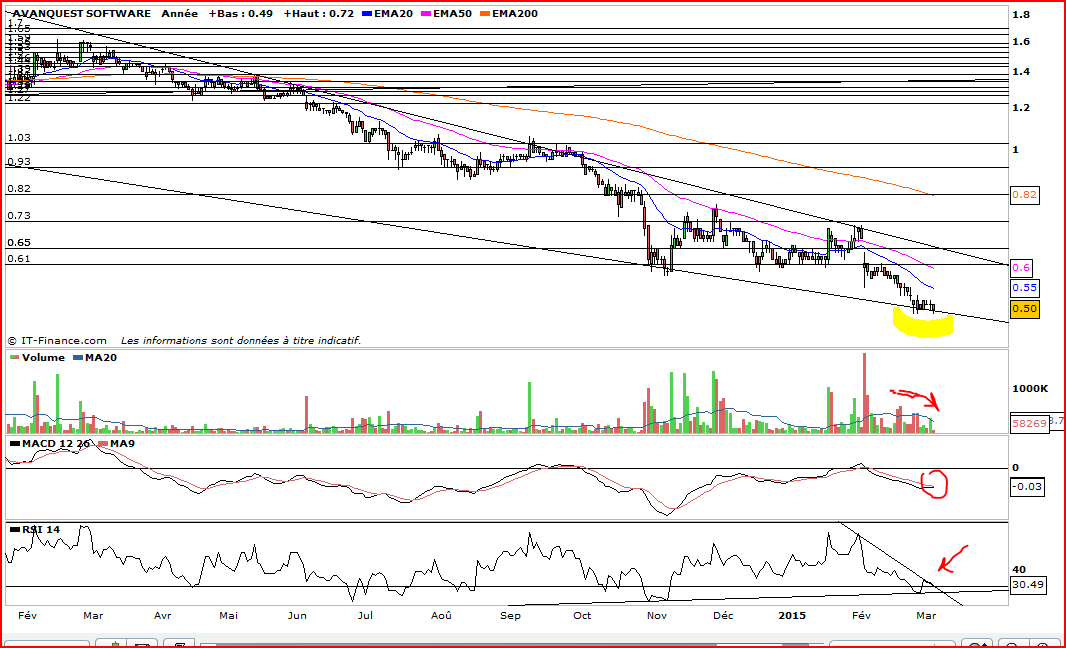Screen dimensions: 1066x648
Task: Click the Nov month label
Action: (656, 615)
